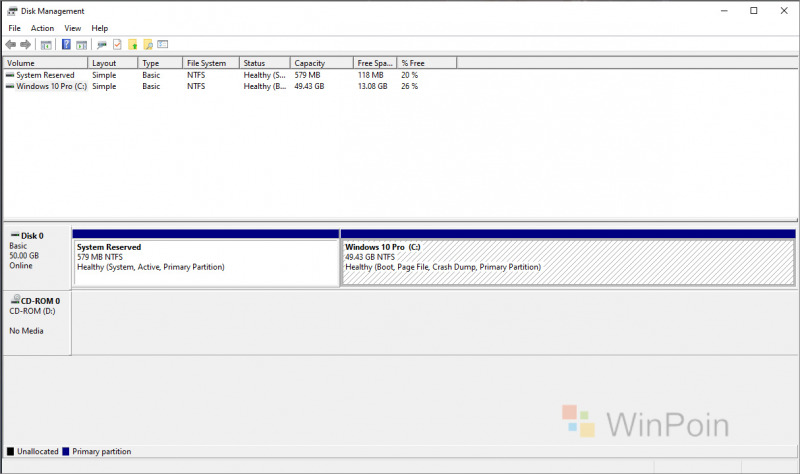Select the CD-ROM 0 label panel
Image resolution: width=800 pixels, height=474 pixels.
37,322
